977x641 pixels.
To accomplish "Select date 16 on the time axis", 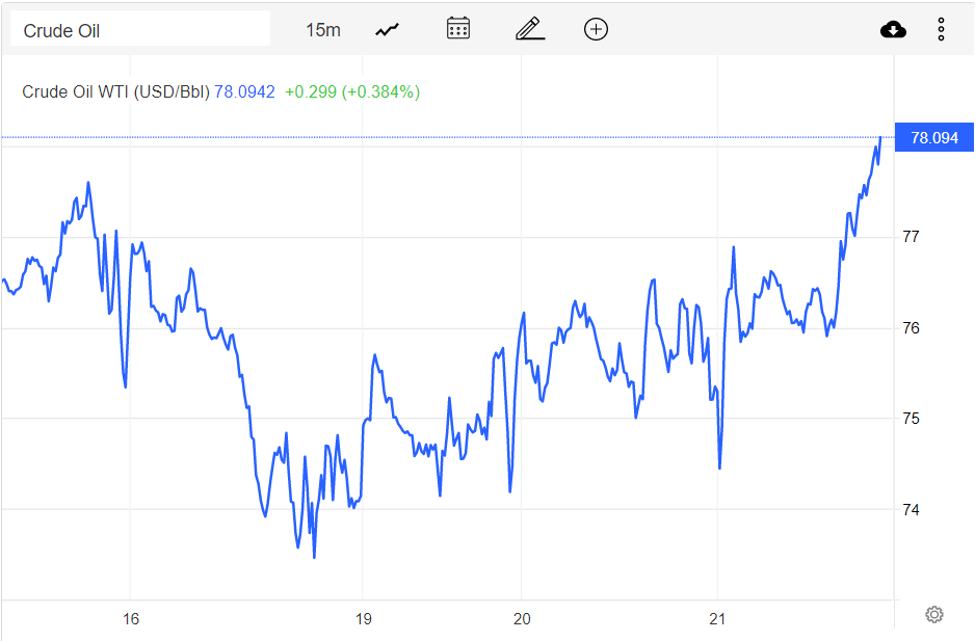I will pyautogui.click(x=130, y=619).
